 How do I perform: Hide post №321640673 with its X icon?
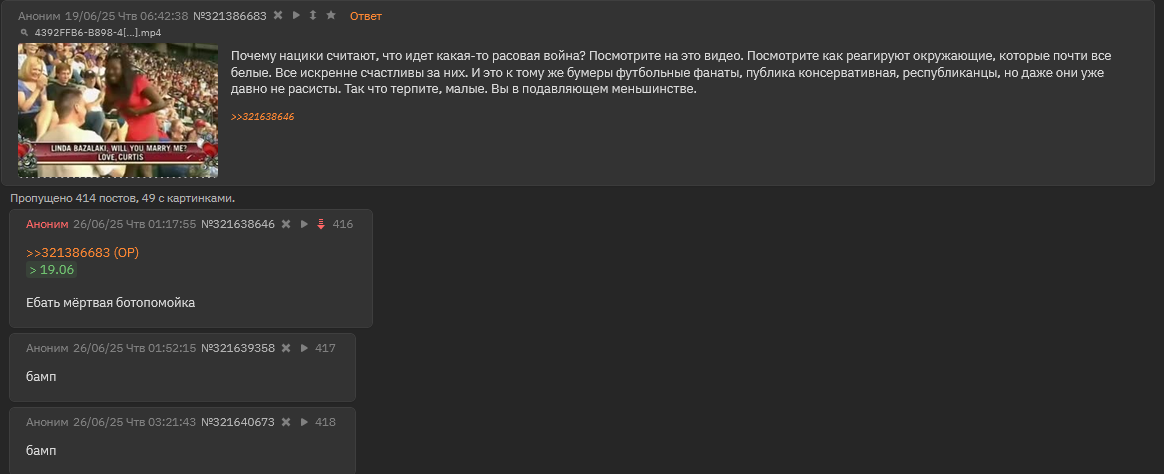[x=286, y=422]
